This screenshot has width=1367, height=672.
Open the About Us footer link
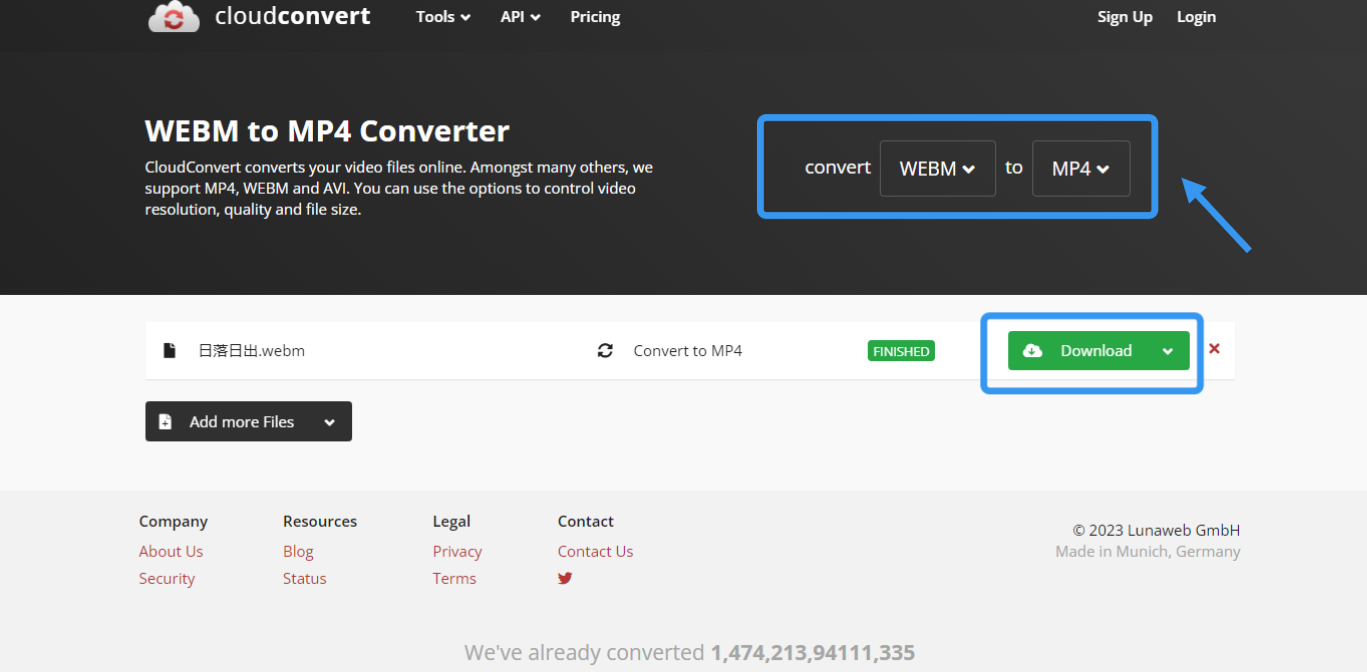click(171, 551)
